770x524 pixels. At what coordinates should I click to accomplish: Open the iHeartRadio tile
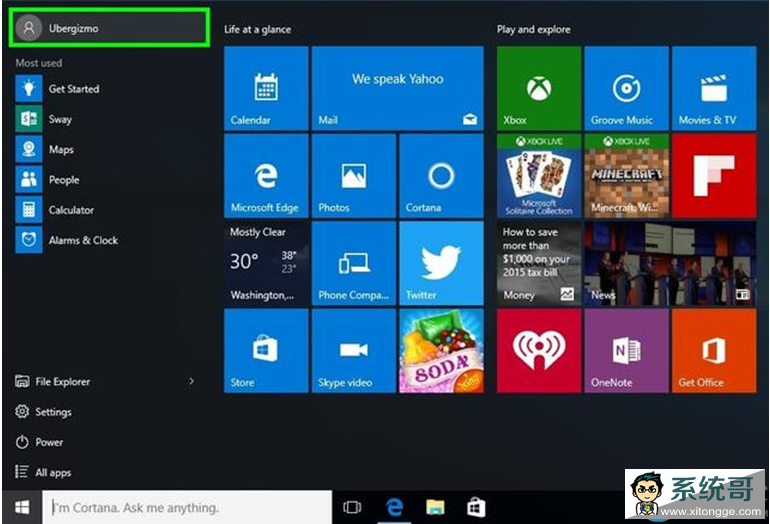click(539, 351)
